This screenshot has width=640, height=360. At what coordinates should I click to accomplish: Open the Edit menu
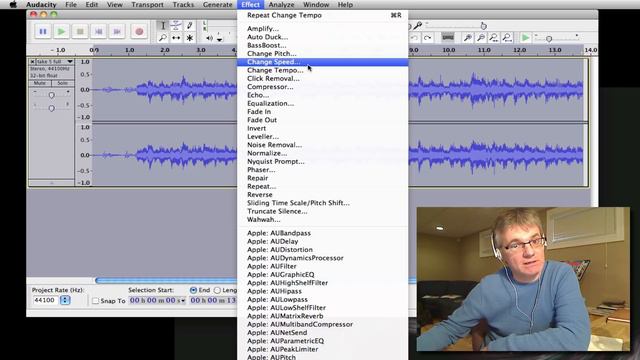91,4
